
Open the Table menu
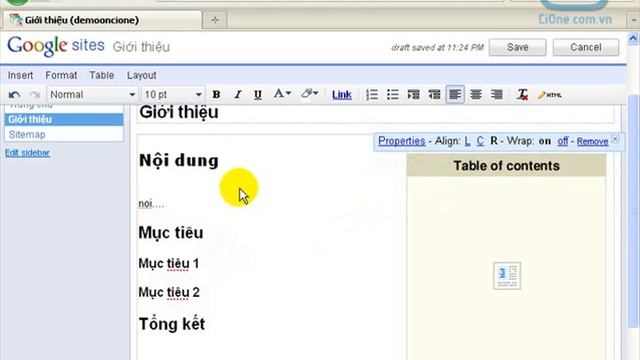tap(102, 75)
